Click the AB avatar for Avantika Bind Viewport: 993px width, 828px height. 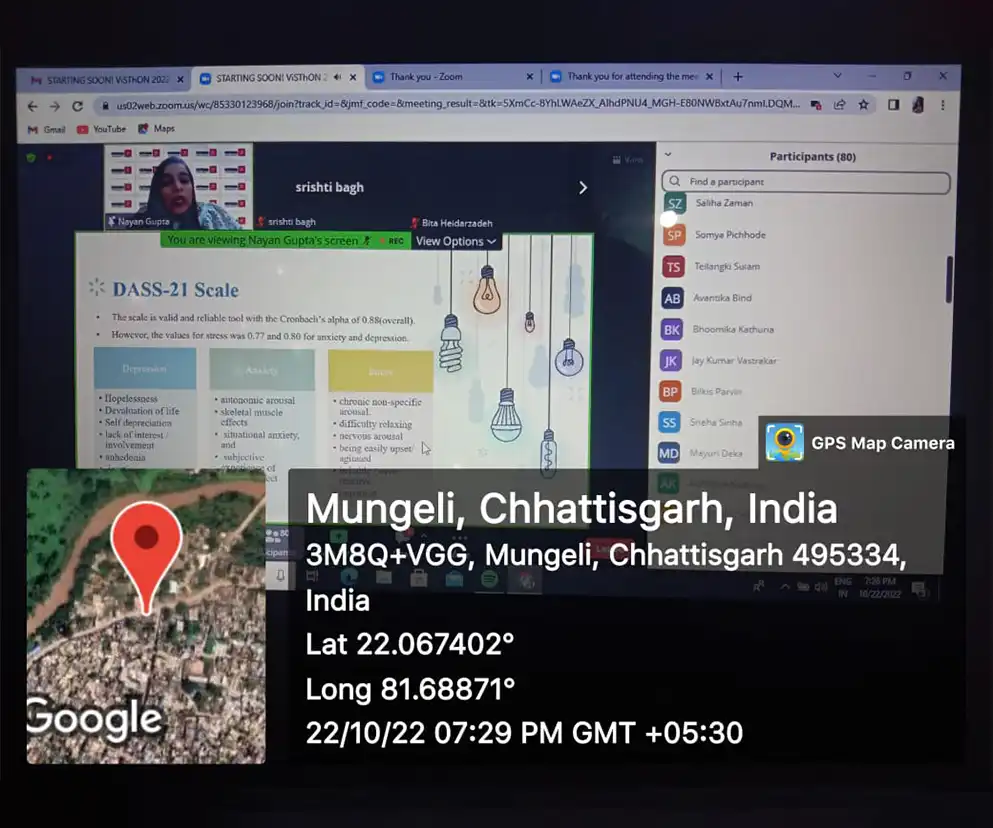tap(672, 298)
